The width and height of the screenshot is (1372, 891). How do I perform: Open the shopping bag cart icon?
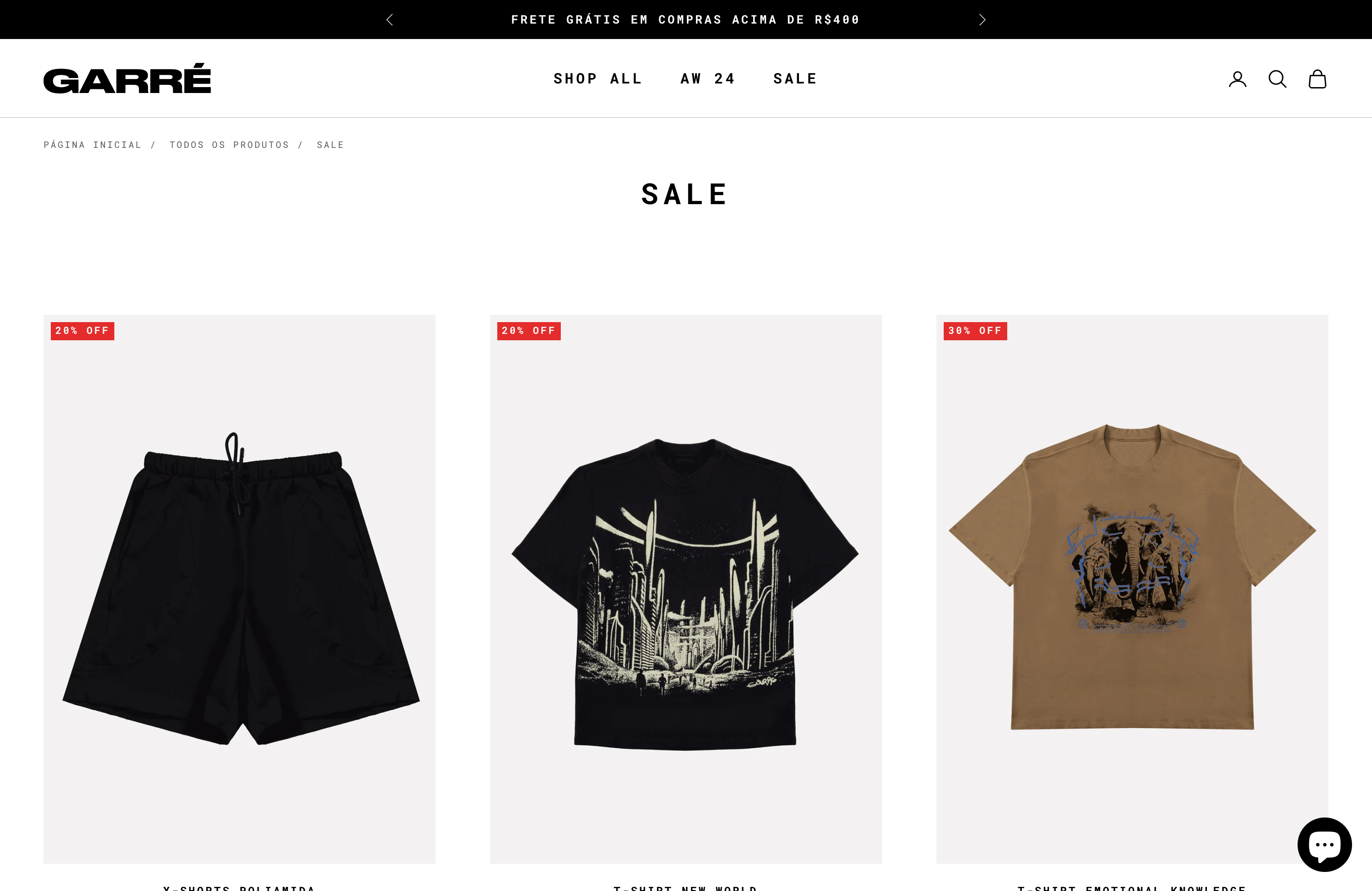coord(1317,79)
